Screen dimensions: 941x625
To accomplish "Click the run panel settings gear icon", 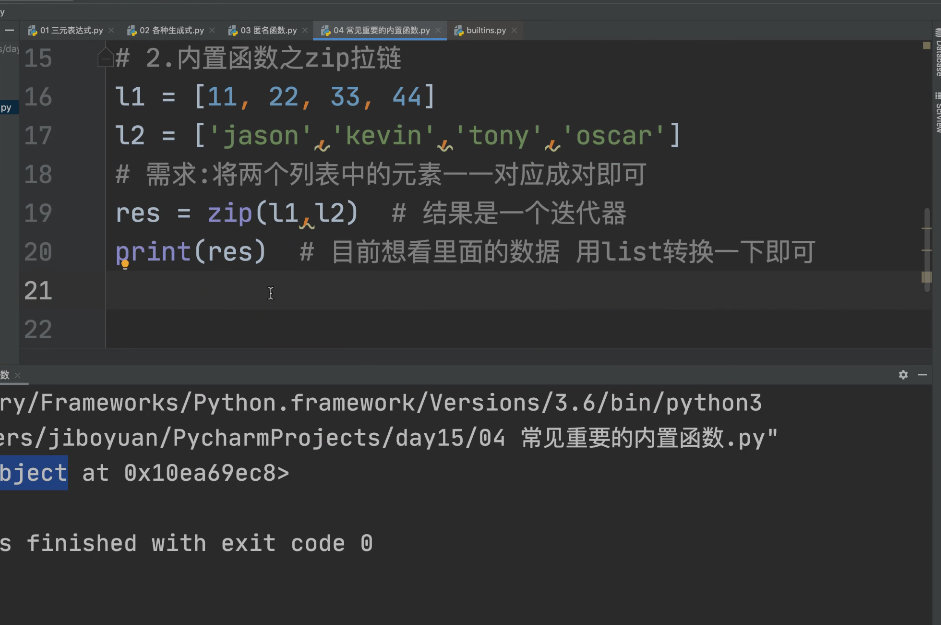I will tap(903, 374).
